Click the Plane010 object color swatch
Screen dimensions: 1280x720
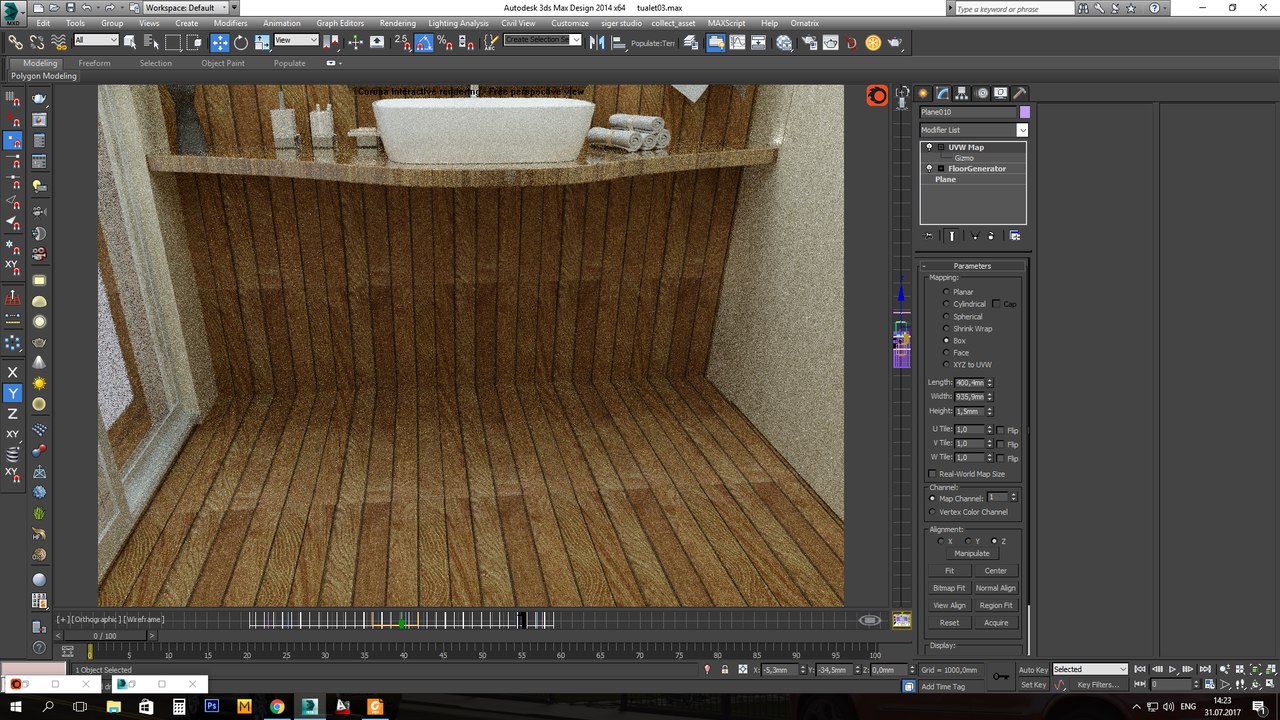[1025, 112]
